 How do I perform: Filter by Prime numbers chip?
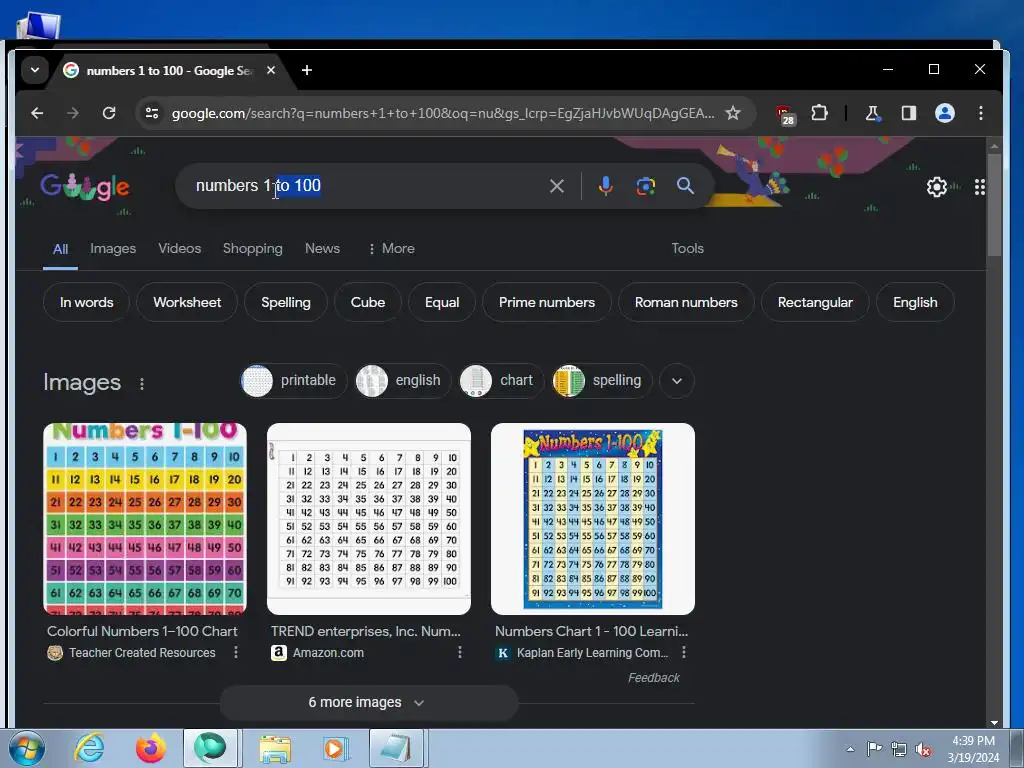(x=547, y=302)
